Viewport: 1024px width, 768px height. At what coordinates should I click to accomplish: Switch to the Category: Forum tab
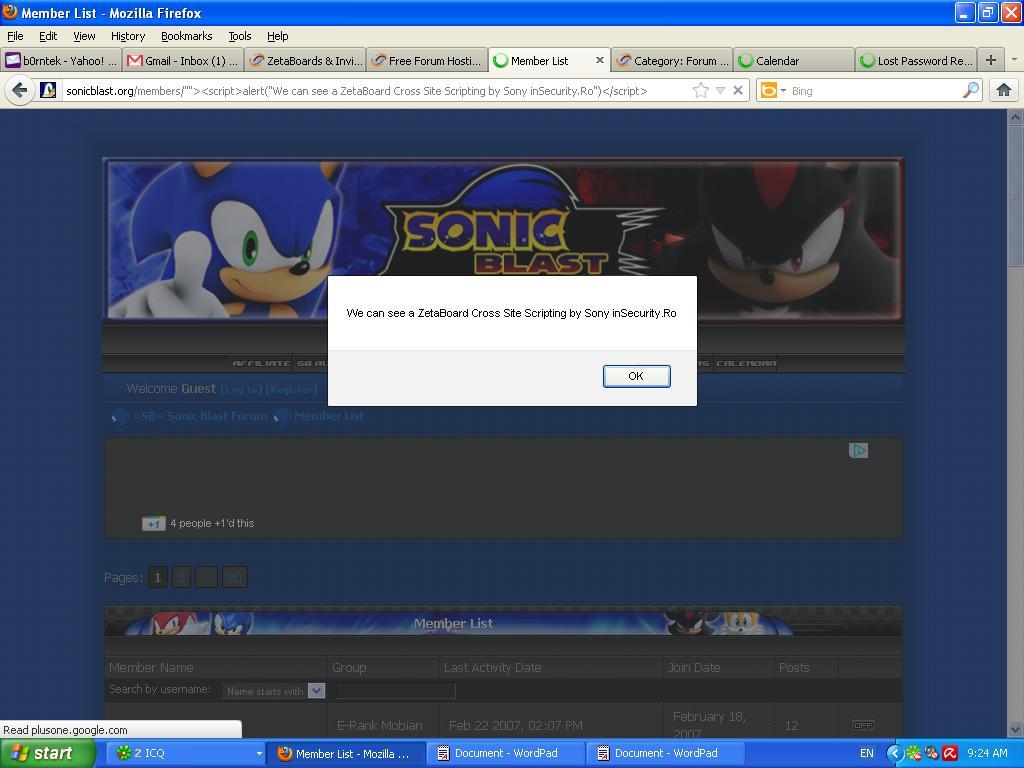click(x=672, y=61)
